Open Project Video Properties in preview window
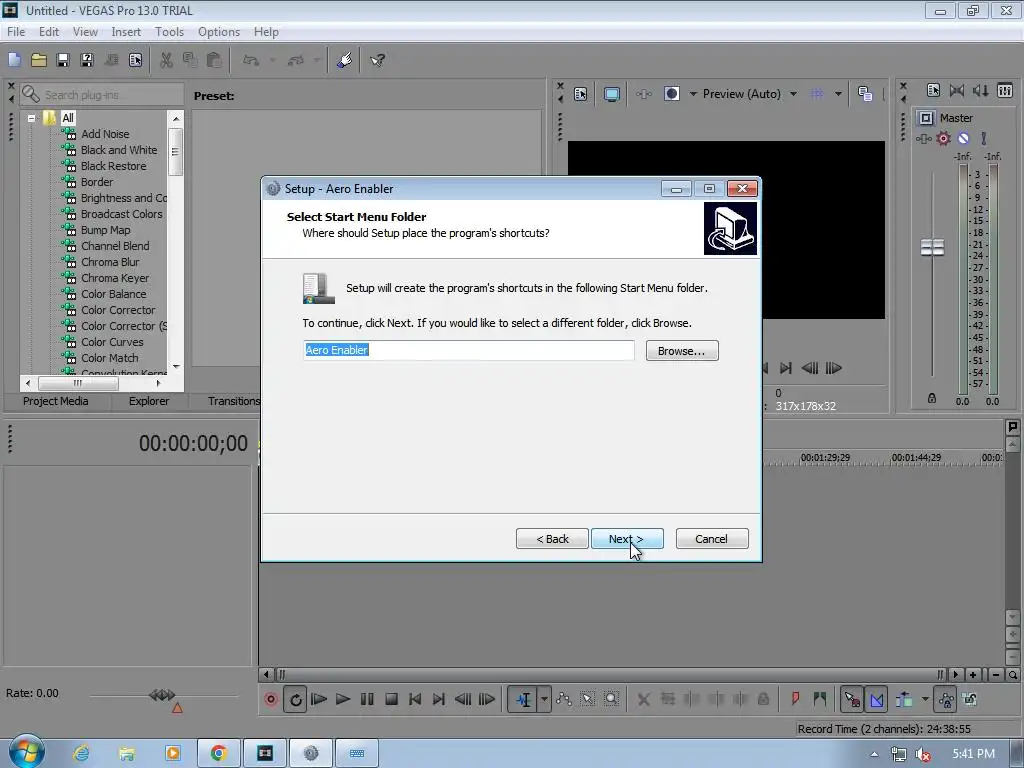Viewport: 1024px width, 768px height. coord(581,94)
